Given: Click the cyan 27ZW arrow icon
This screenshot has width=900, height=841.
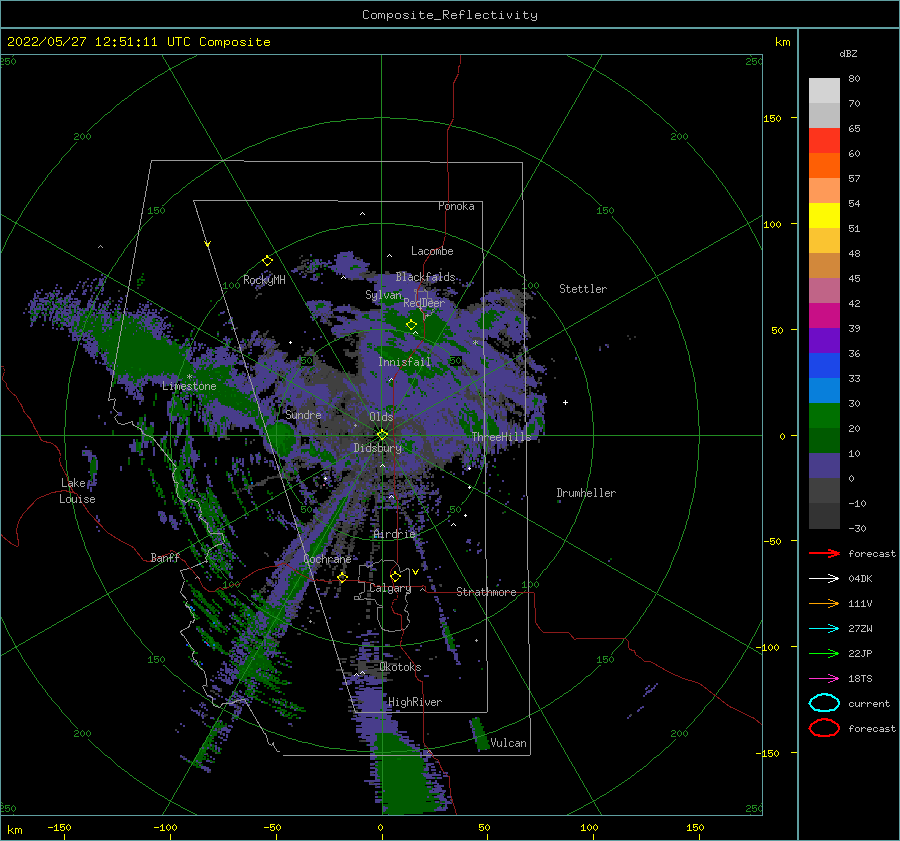Looking at the screenshot, I should (824, 629).
